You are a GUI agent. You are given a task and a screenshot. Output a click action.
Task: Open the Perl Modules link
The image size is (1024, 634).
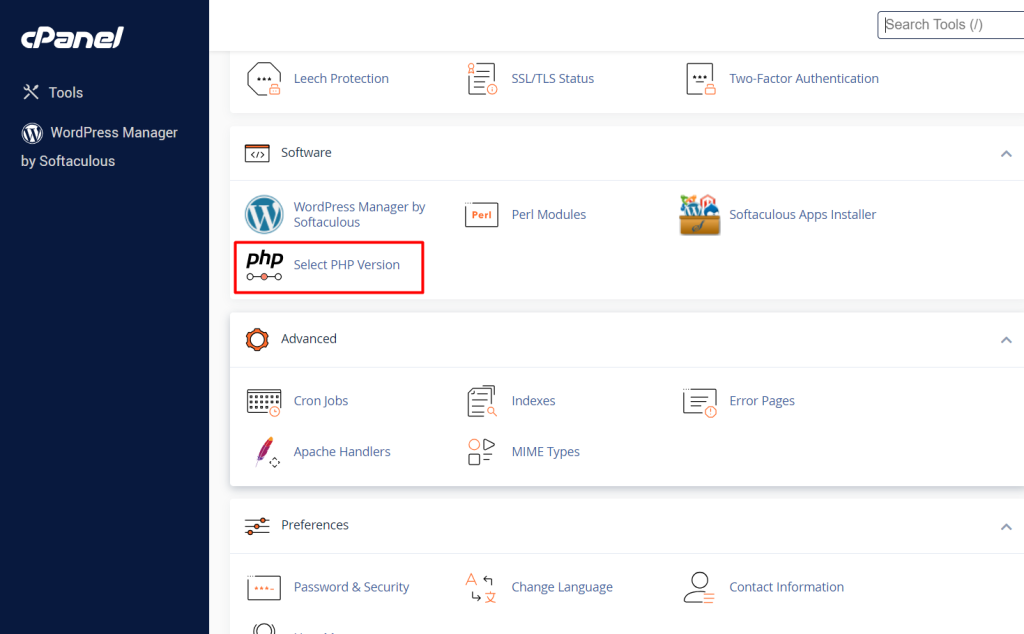tap(549, 214)
